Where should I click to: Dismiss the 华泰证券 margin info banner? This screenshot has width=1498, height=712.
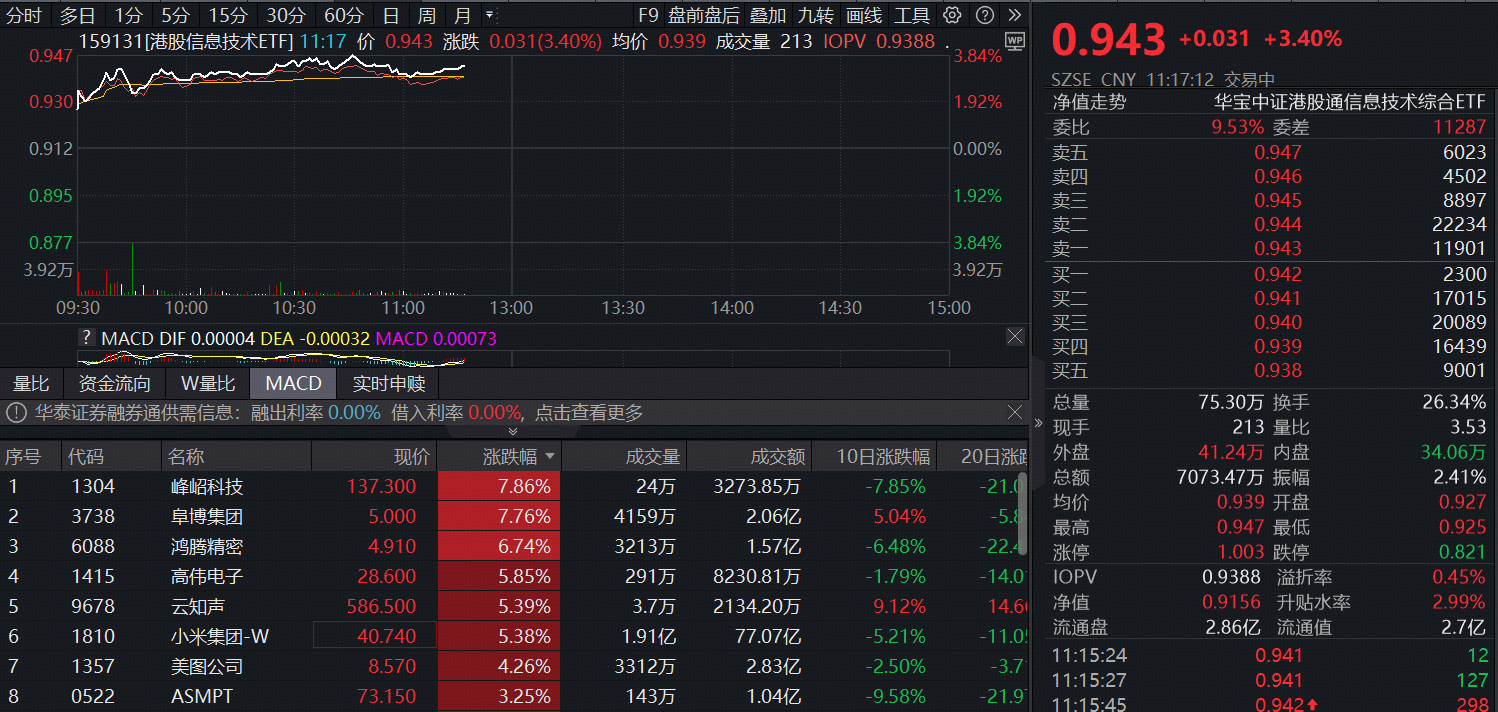1016,412
